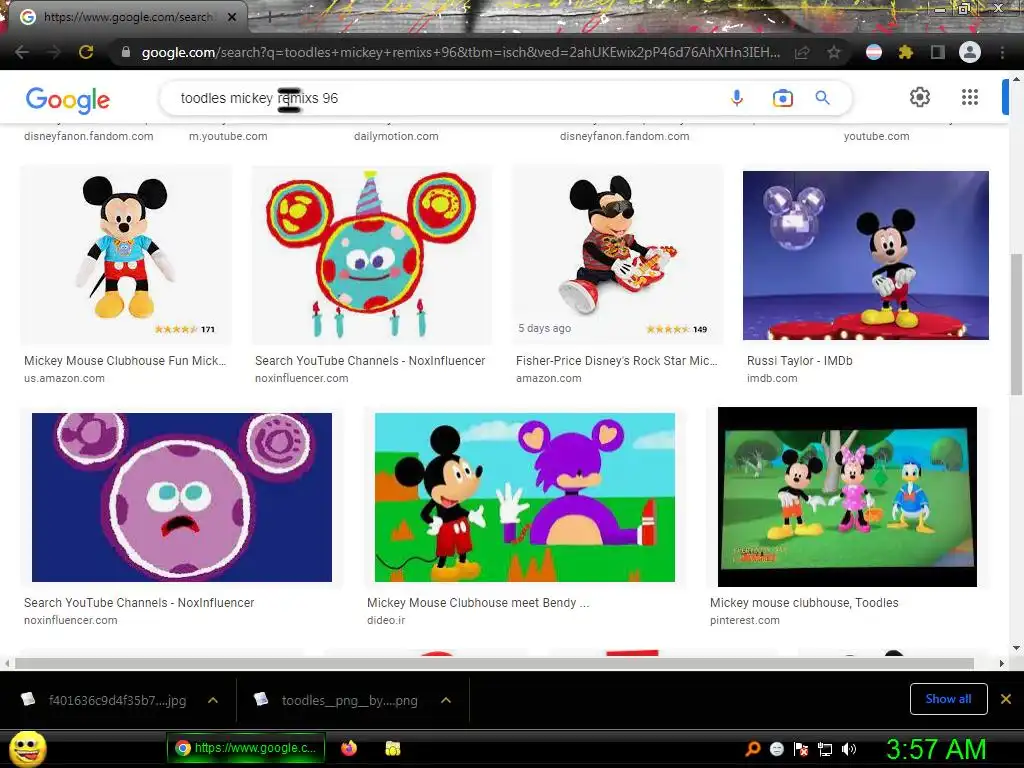Click the share page icon in address bar
Image resolution: width=1024 pixels, height=768 pixels.
pos(802,52)
